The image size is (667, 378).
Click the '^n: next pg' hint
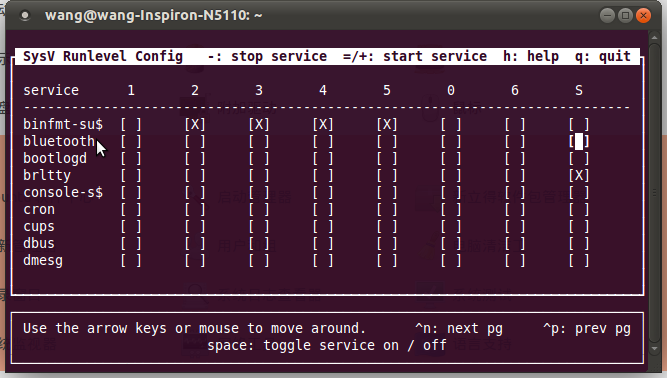pos(459,329)
